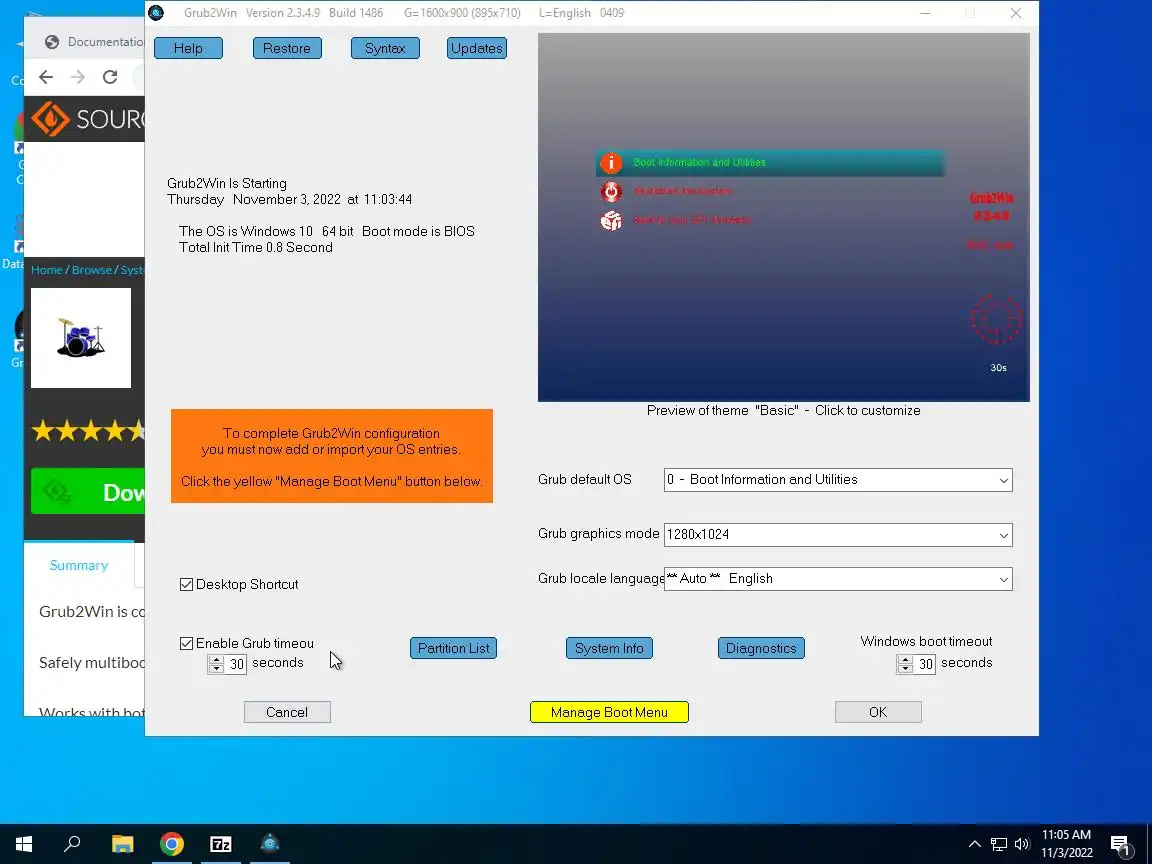Viewport: 1152px width, 864px height.
Task: Show System Info
Action: coord(609,648)
